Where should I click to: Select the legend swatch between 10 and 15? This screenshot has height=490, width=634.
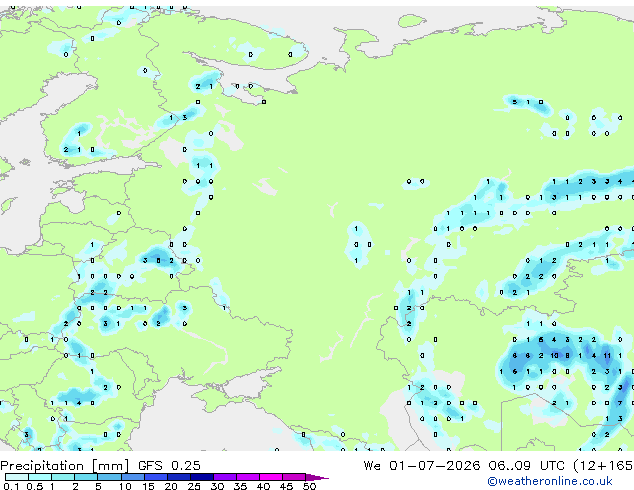[x=132, y=477]
